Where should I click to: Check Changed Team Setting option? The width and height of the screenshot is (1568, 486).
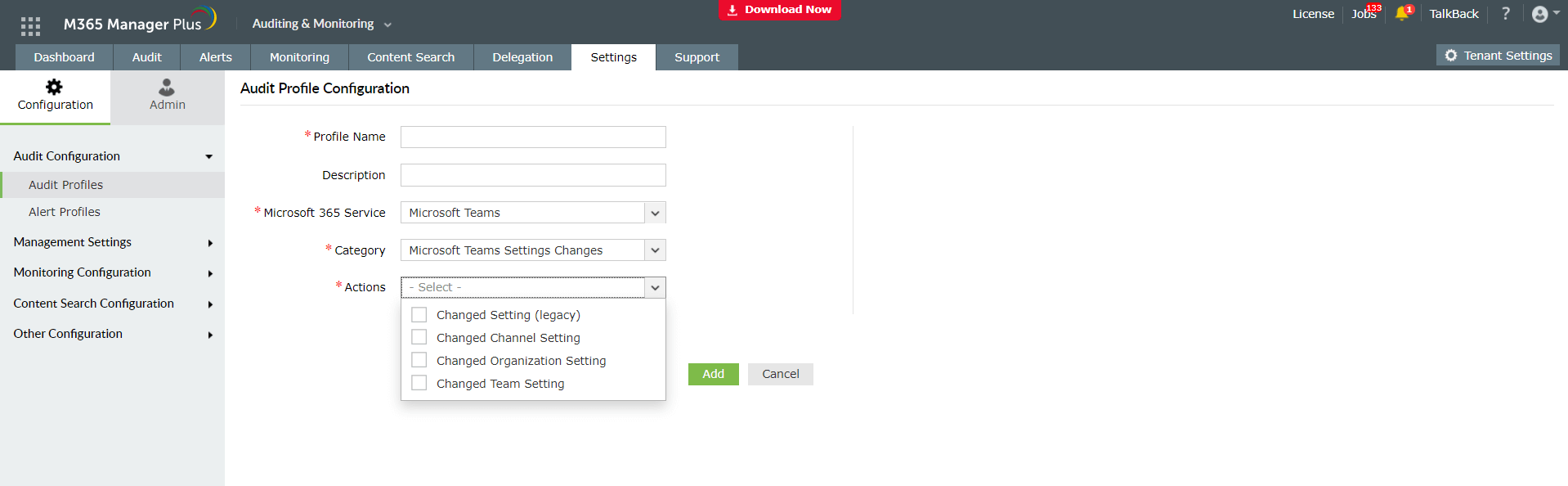(419, 384)
